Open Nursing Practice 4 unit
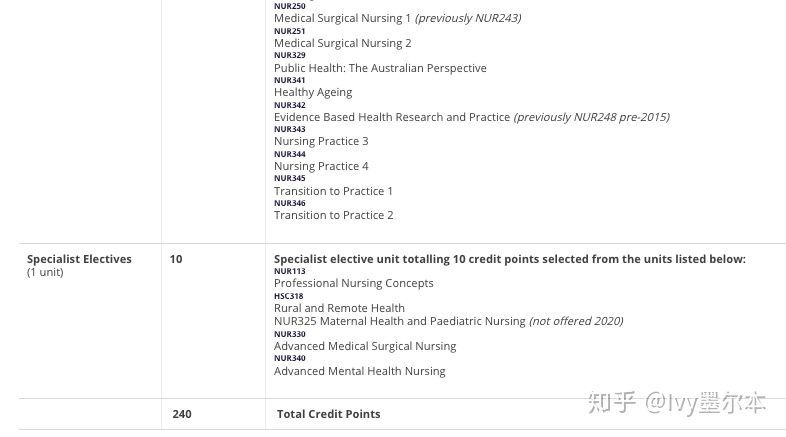The image size is (786, 437). click(x=321, y=166)
